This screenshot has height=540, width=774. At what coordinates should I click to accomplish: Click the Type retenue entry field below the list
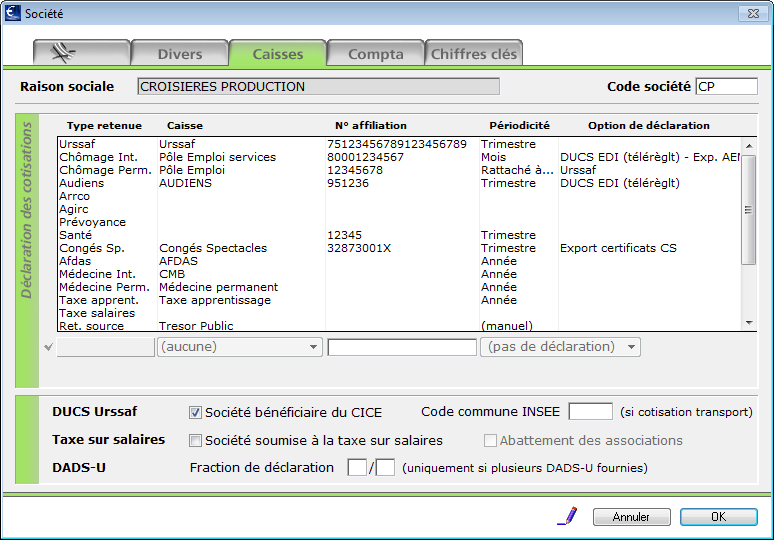pyautogui.click(x=106, y=347)
